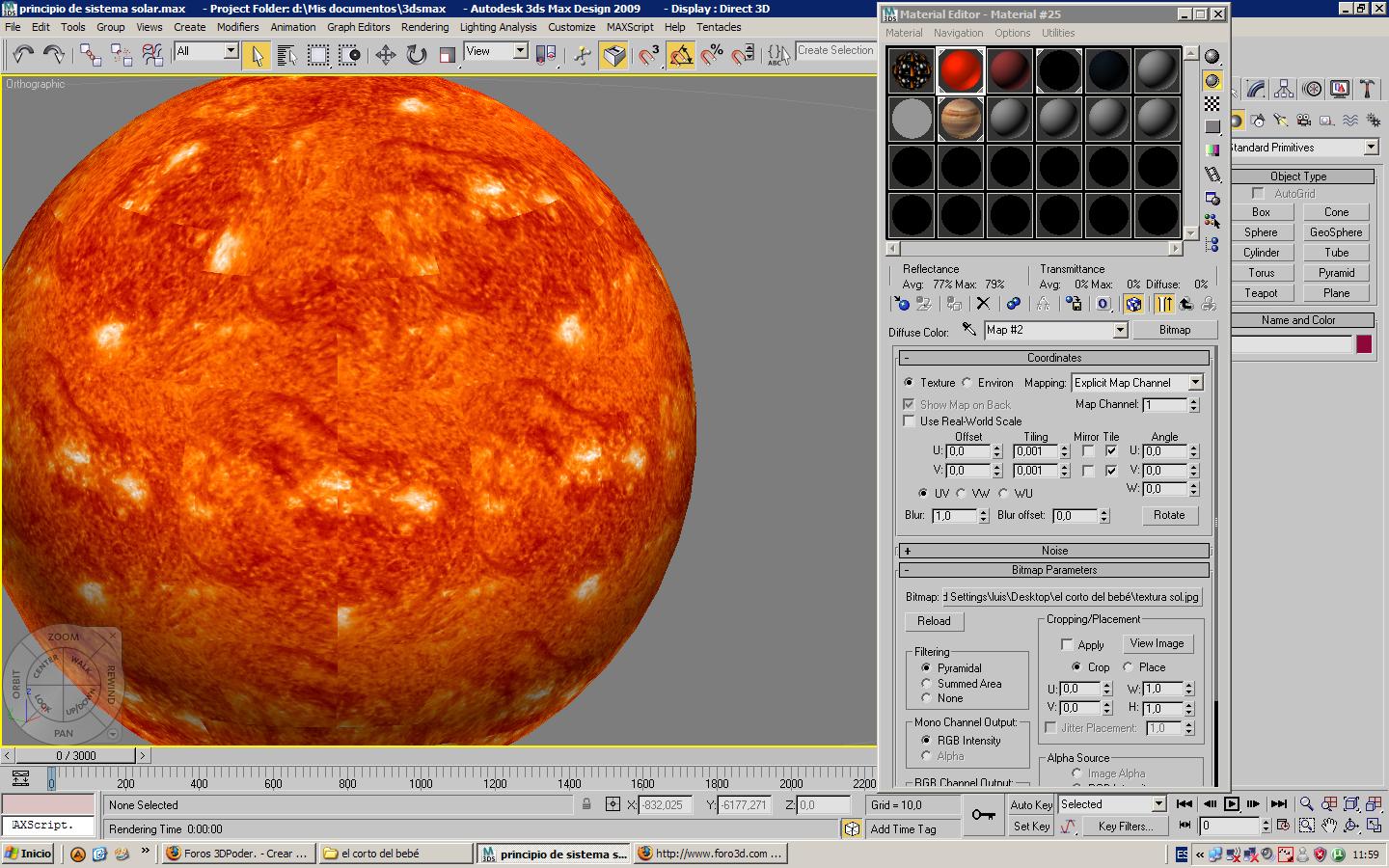Click Go to Parent icon
The width and height of the screenshot is (1389, 868).
(x=1186, y=304)
